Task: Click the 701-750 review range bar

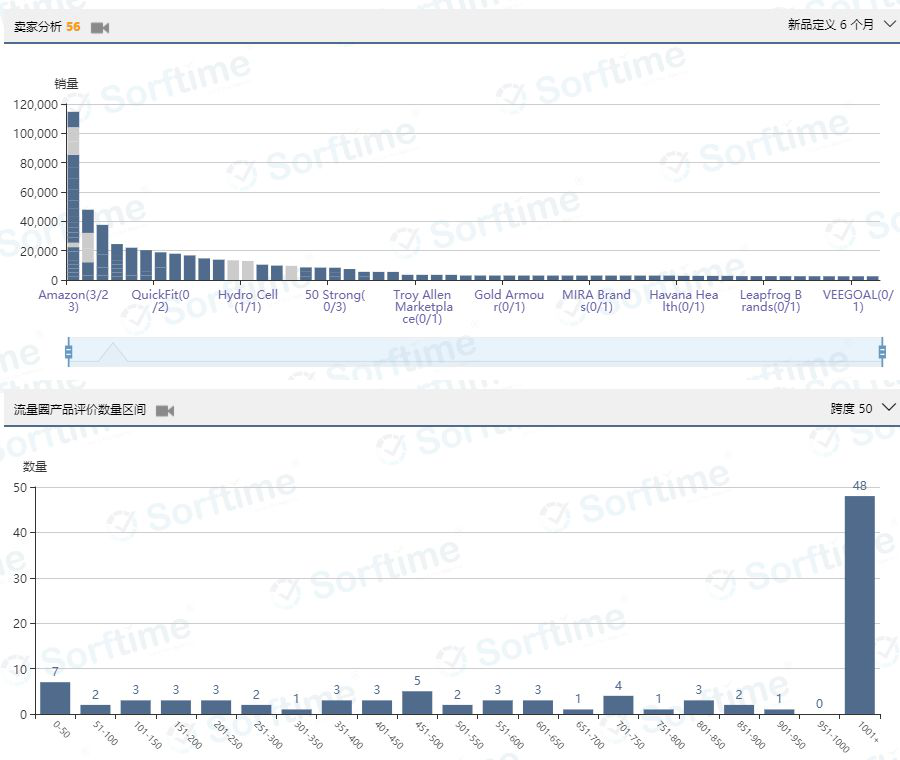Action: click(x=618, y=704)
